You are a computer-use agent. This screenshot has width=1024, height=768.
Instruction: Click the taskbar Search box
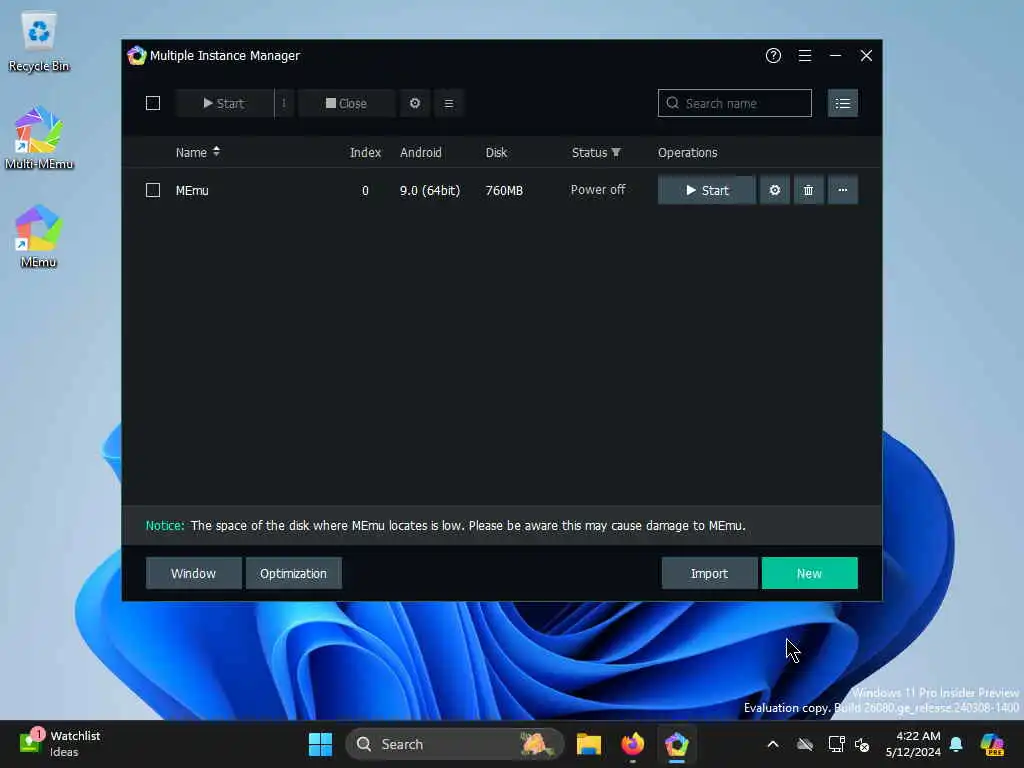pyautogui.click(x=454, y=744)
